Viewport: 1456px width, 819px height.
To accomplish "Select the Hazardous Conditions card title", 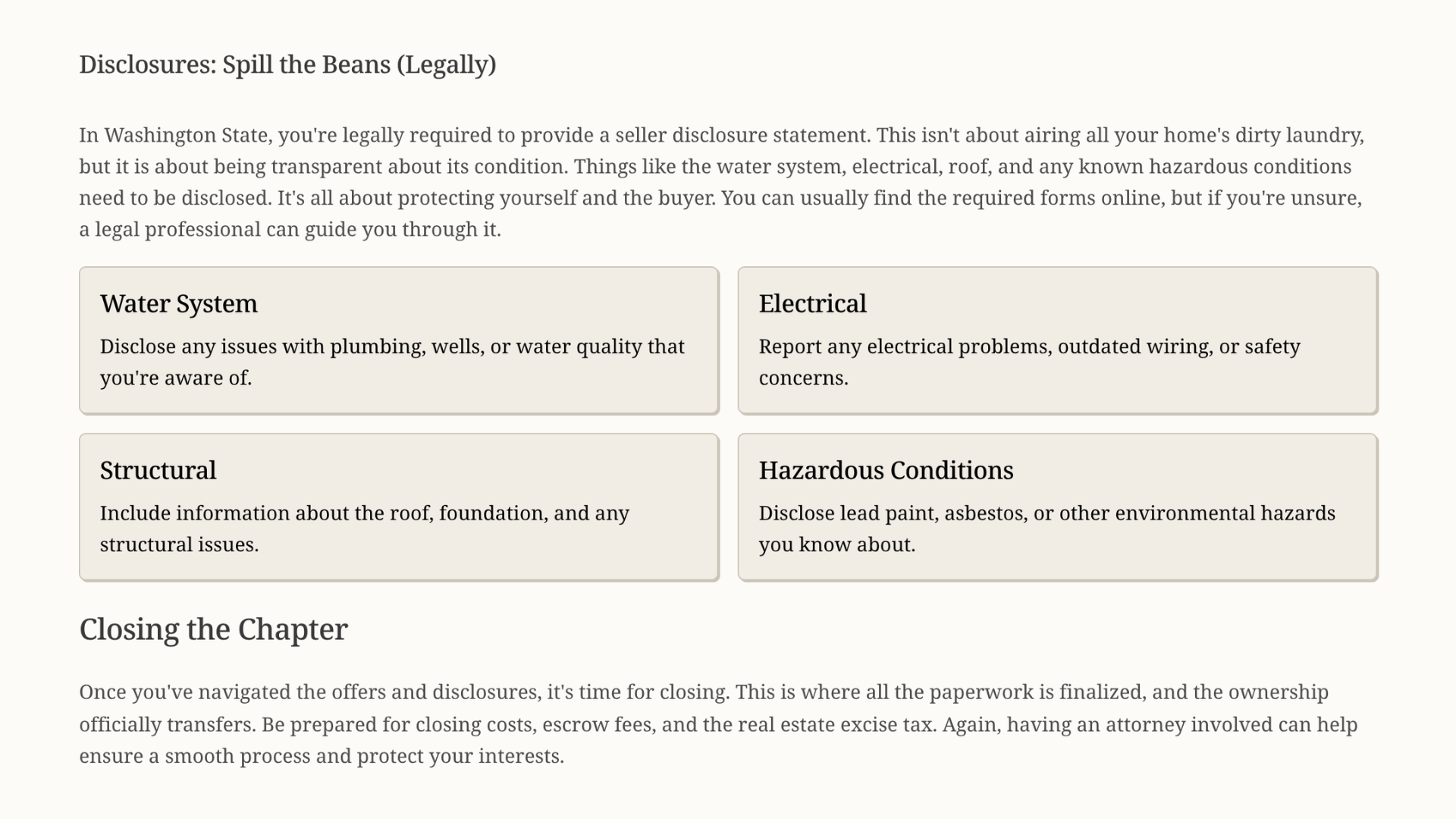I will [x=886, y=470].
